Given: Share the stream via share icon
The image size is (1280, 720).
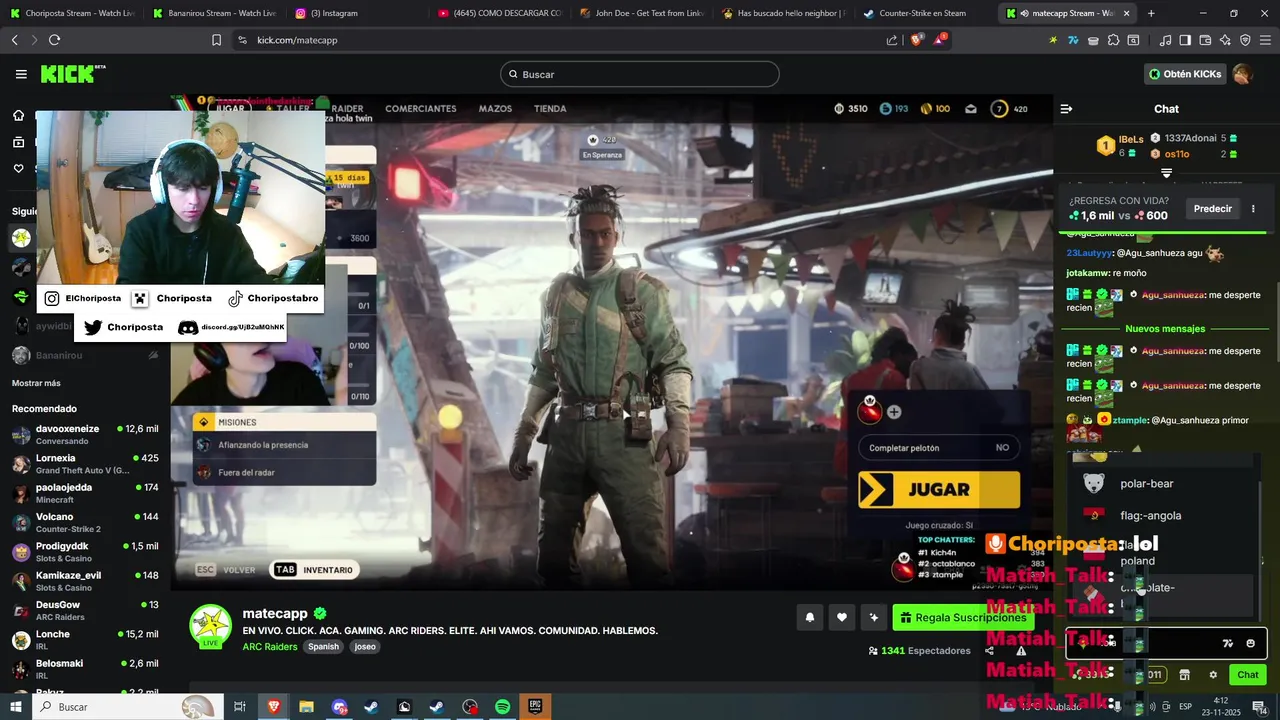Looking at the screenshot, I should point(989,651).
